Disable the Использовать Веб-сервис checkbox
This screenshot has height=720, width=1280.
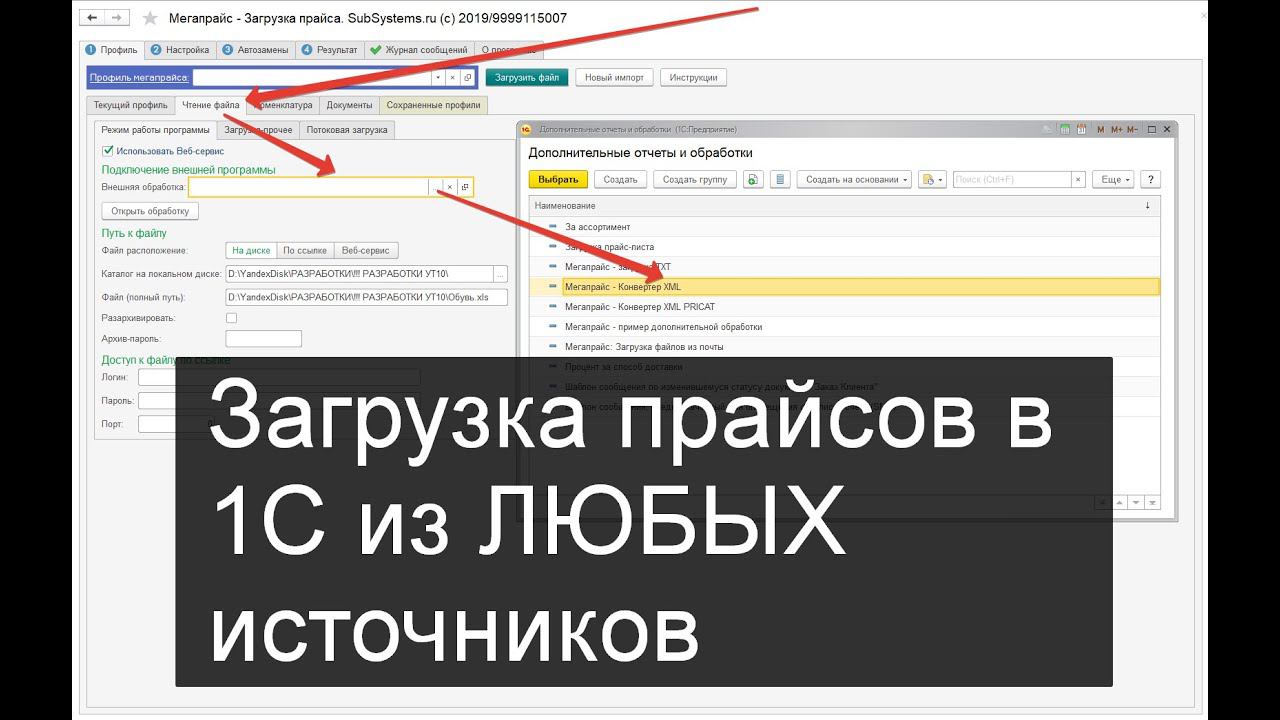108,151
